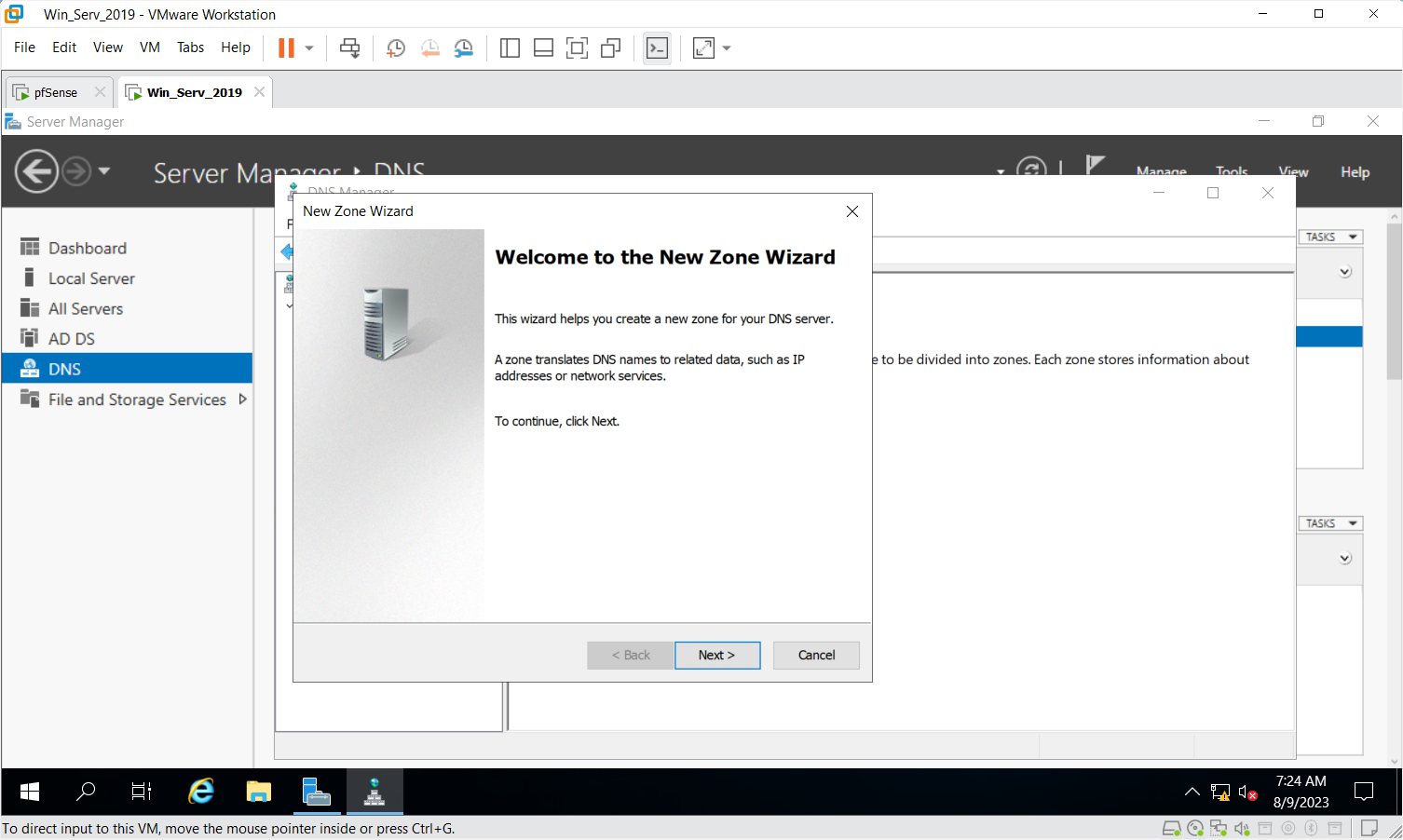Click the VMware network adapter status icon
Viewport: 1403px width, 840px height.
[1219, 828]
